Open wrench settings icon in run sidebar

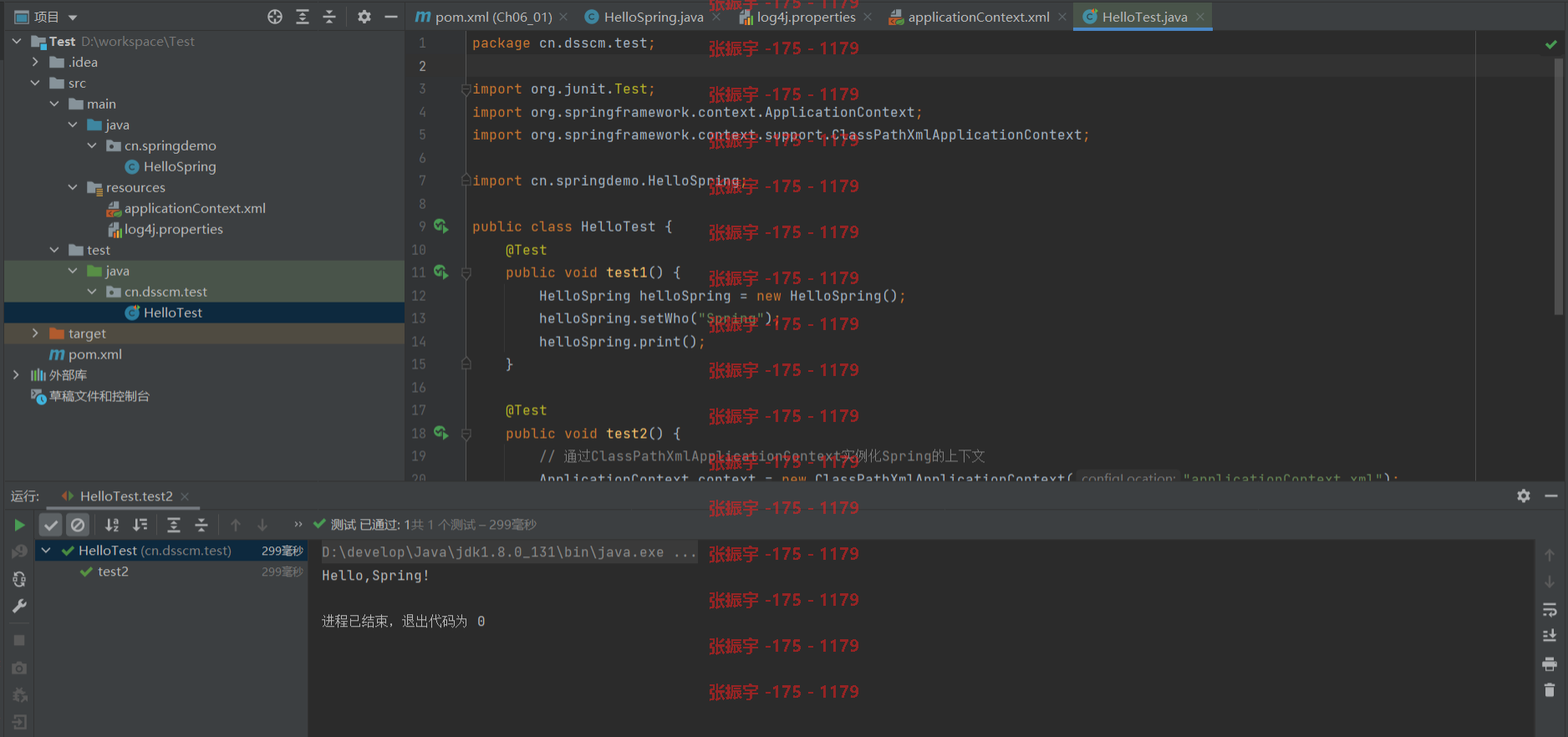click(19, 607)
